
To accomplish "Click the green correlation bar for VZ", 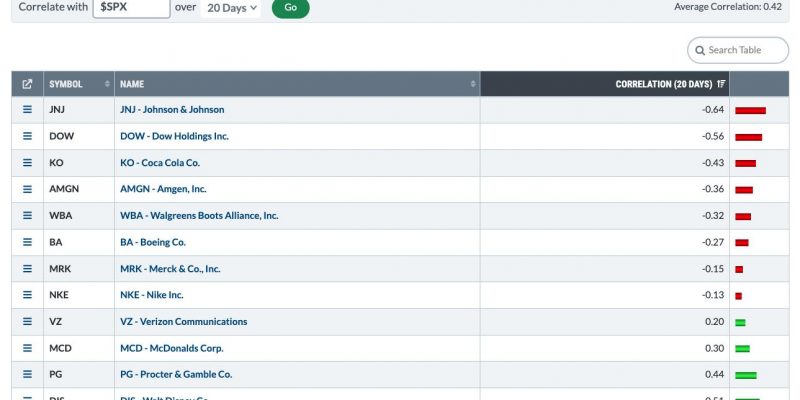I will [x=740, y=323].
